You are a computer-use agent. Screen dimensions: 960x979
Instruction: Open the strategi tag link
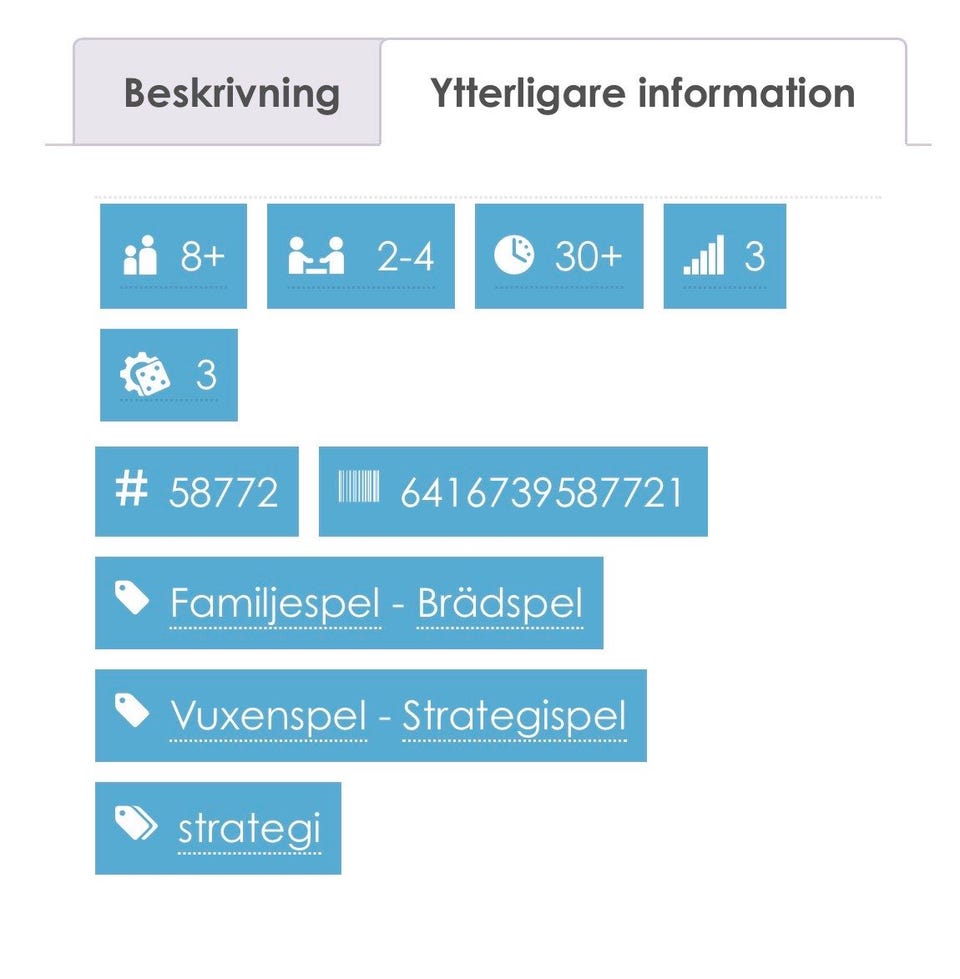pos(249,829)
